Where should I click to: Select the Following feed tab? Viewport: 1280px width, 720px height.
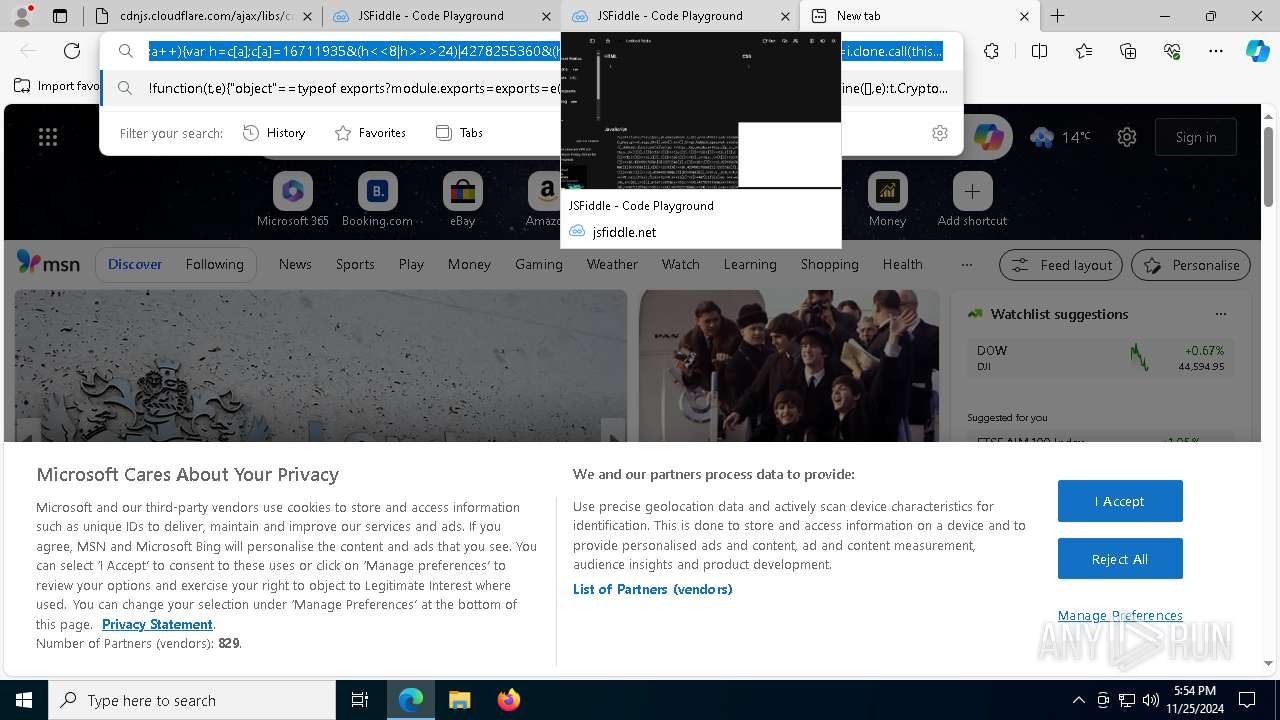pos(214,264)
